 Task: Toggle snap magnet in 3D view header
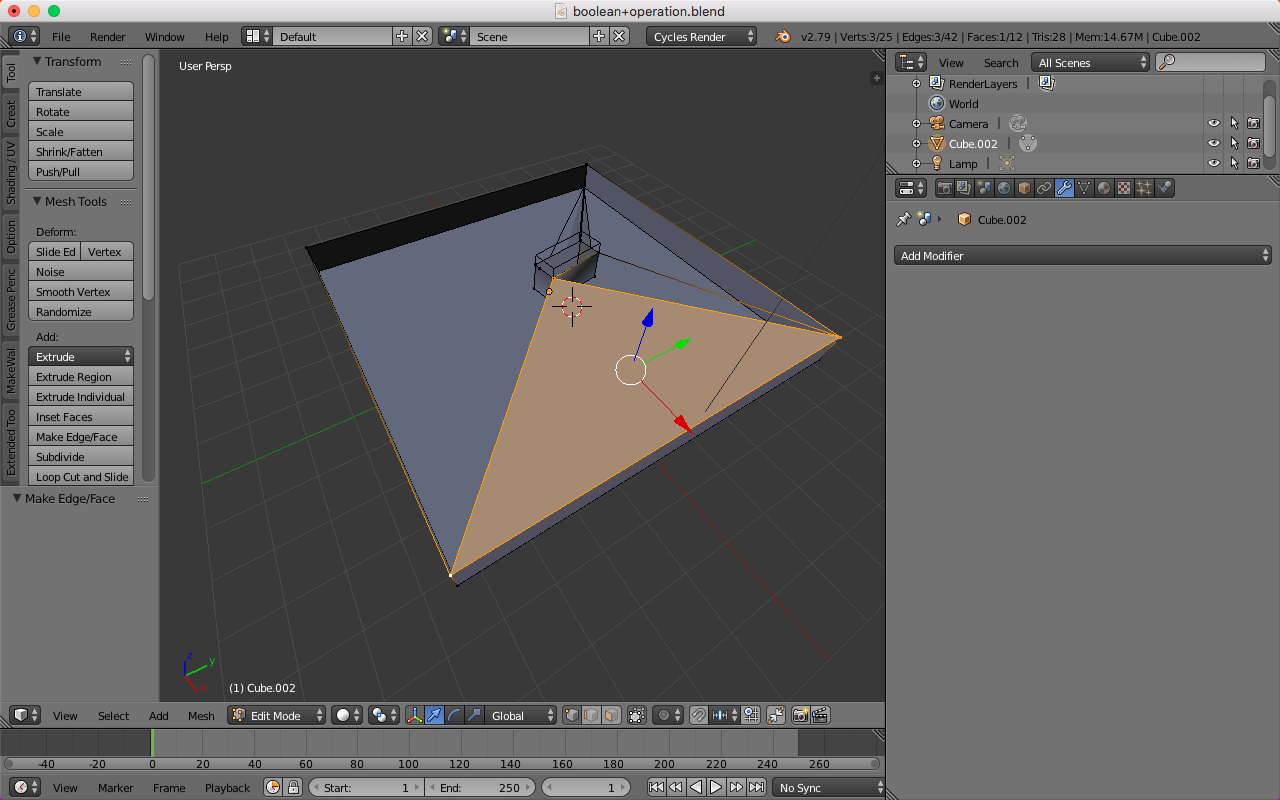click(x=697, y=715)
